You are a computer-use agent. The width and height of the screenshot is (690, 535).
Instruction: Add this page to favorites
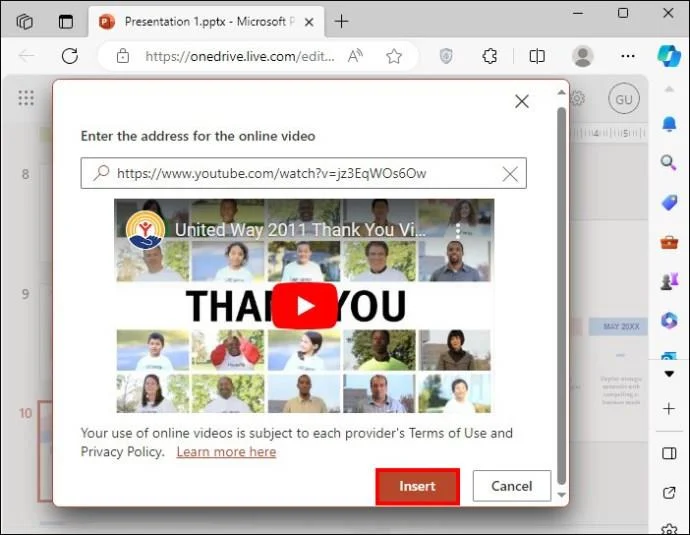[394, 56]
